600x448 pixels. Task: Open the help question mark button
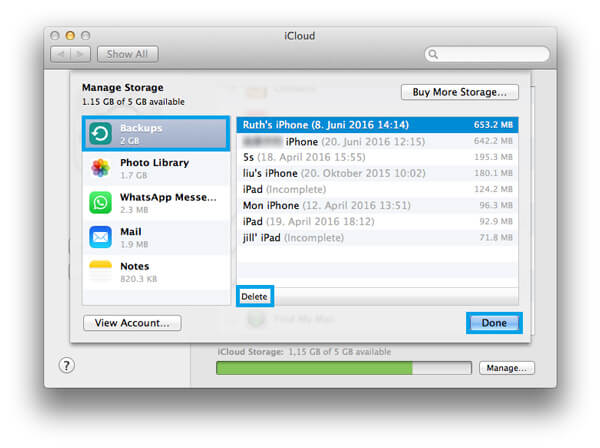pyautogui.click(x=67, y=365)
